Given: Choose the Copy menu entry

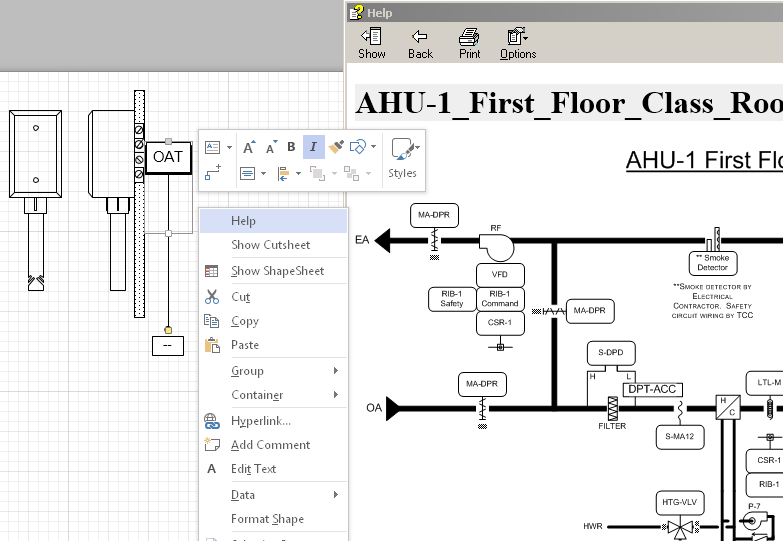Looking at the screenshot, I should pos(274,321).
